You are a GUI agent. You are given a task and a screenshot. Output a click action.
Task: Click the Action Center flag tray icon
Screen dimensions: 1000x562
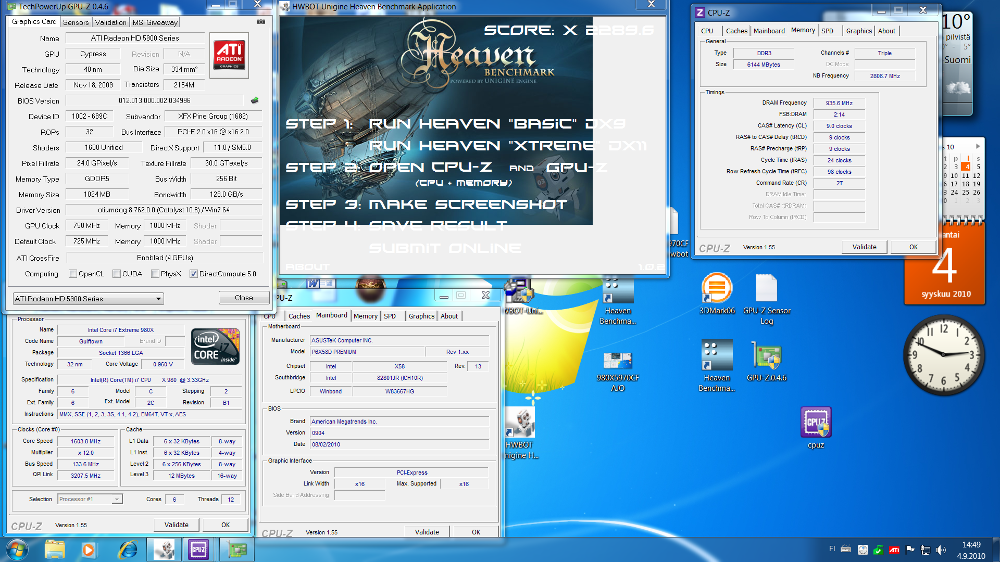click(910, 550)
